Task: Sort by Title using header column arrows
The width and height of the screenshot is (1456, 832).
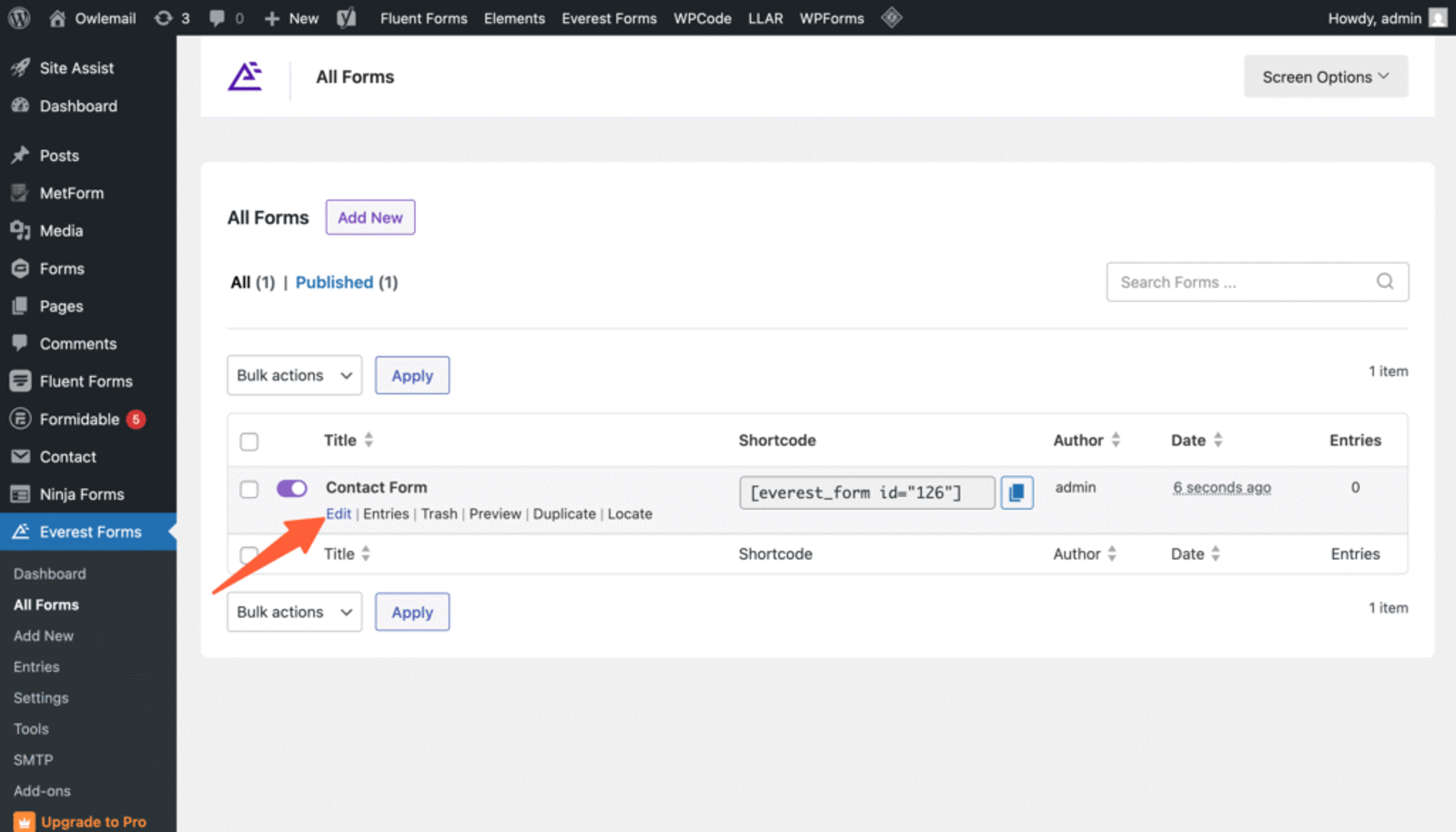Action: click(369, 440)
